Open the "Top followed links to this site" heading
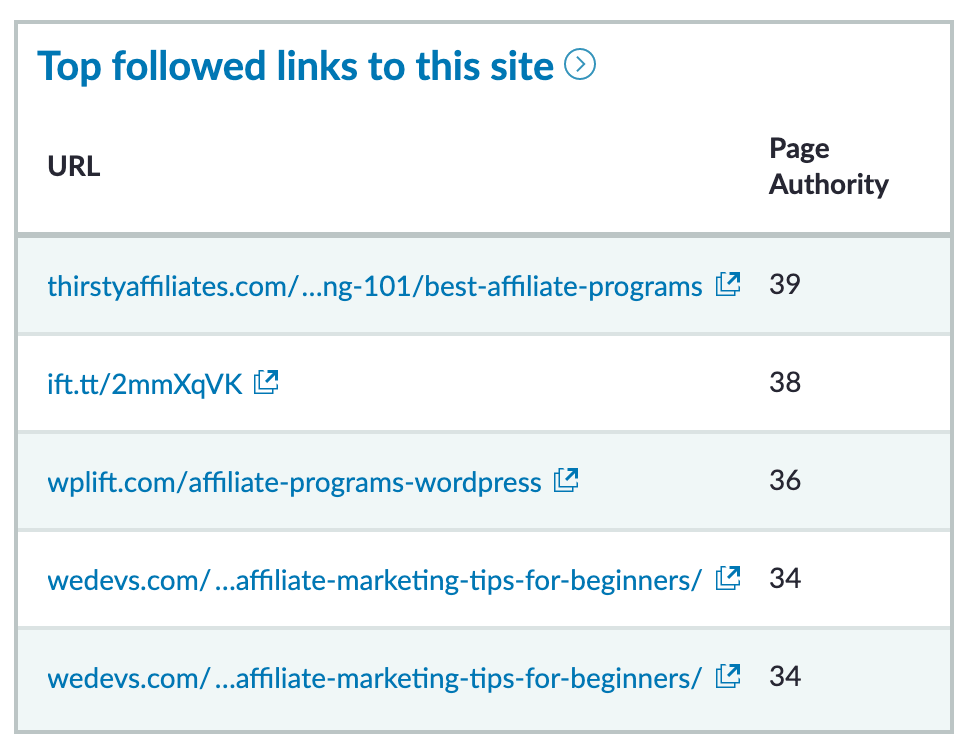970x754 pixels. 295,67
